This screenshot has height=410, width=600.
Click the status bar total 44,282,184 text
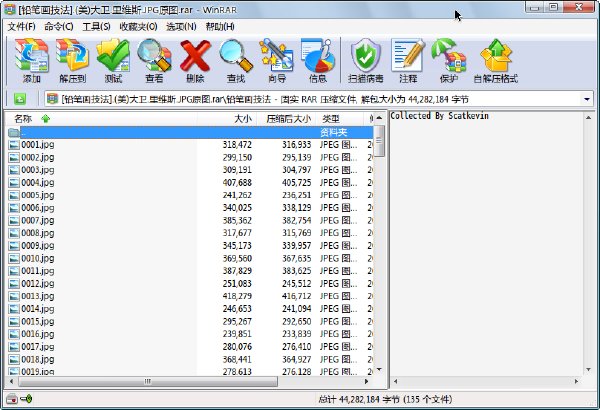[385, 399]
